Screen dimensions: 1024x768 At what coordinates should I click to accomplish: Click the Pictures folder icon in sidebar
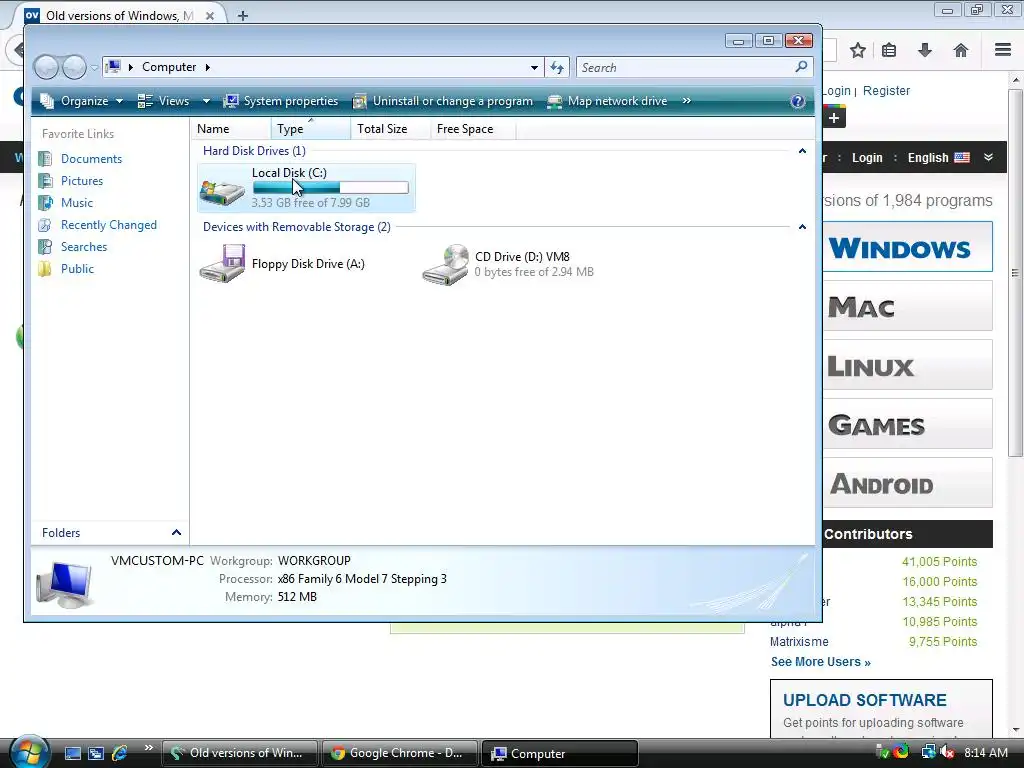(45, 181)
